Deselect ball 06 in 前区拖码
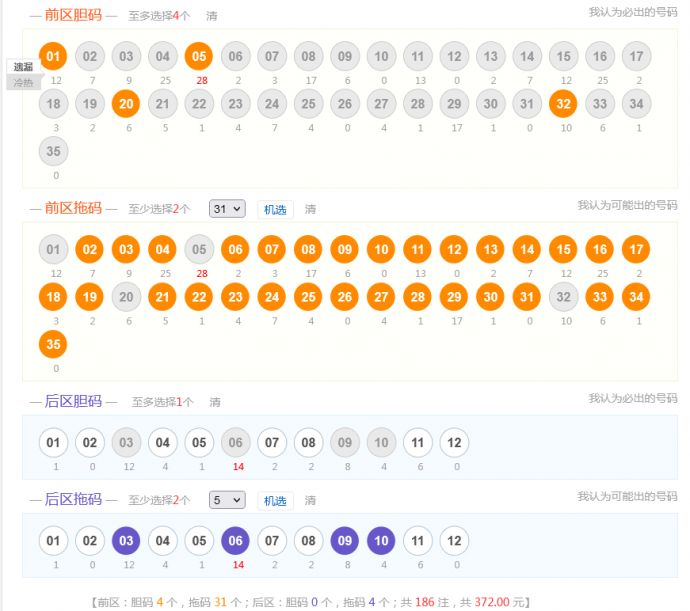Image resolution: width=690 pixels, height=611 pixels. pos(235,250)
